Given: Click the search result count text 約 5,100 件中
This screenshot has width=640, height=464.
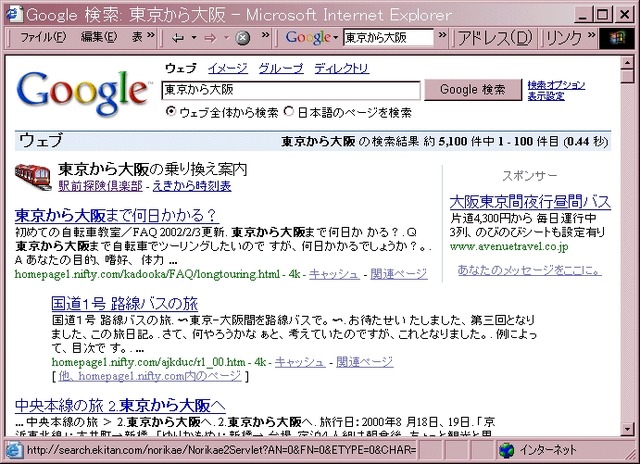Looking at the screenshot, I should (459, 142).
